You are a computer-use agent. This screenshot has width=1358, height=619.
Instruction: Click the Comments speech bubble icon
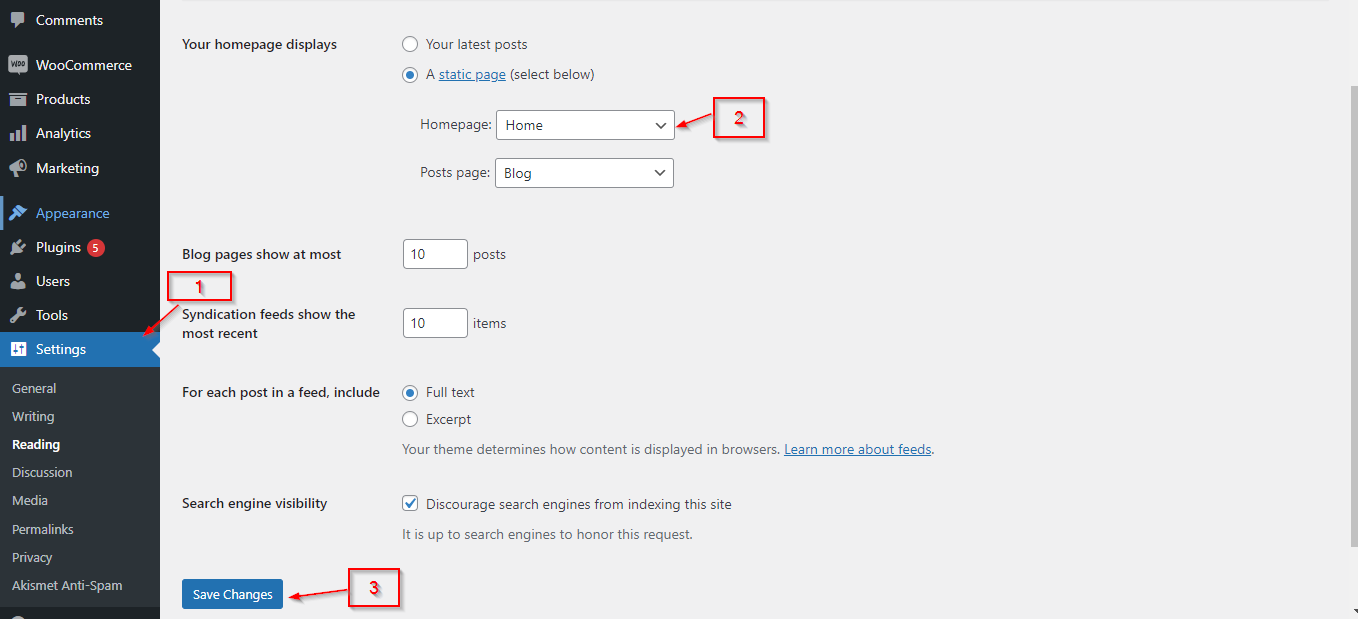18,20
